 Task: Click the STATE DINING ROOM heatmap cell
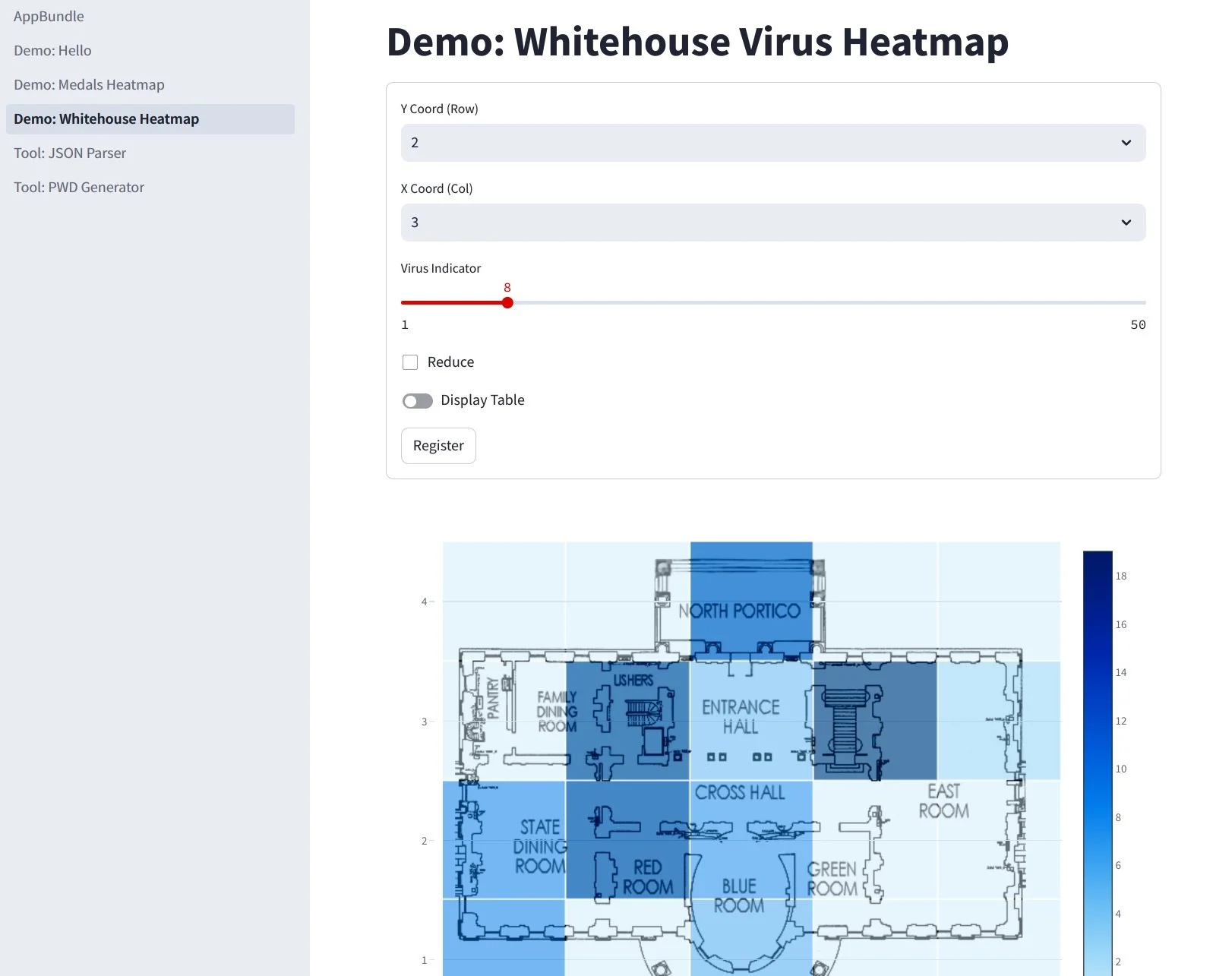coord(504,839)
